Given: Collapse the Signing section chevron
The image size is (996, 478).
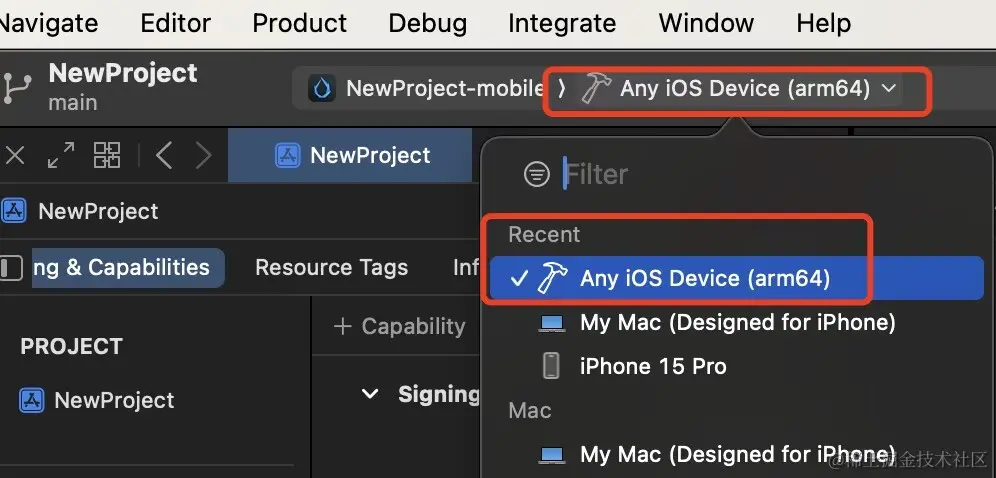Looking at the screenshot, I should point(370,394).
